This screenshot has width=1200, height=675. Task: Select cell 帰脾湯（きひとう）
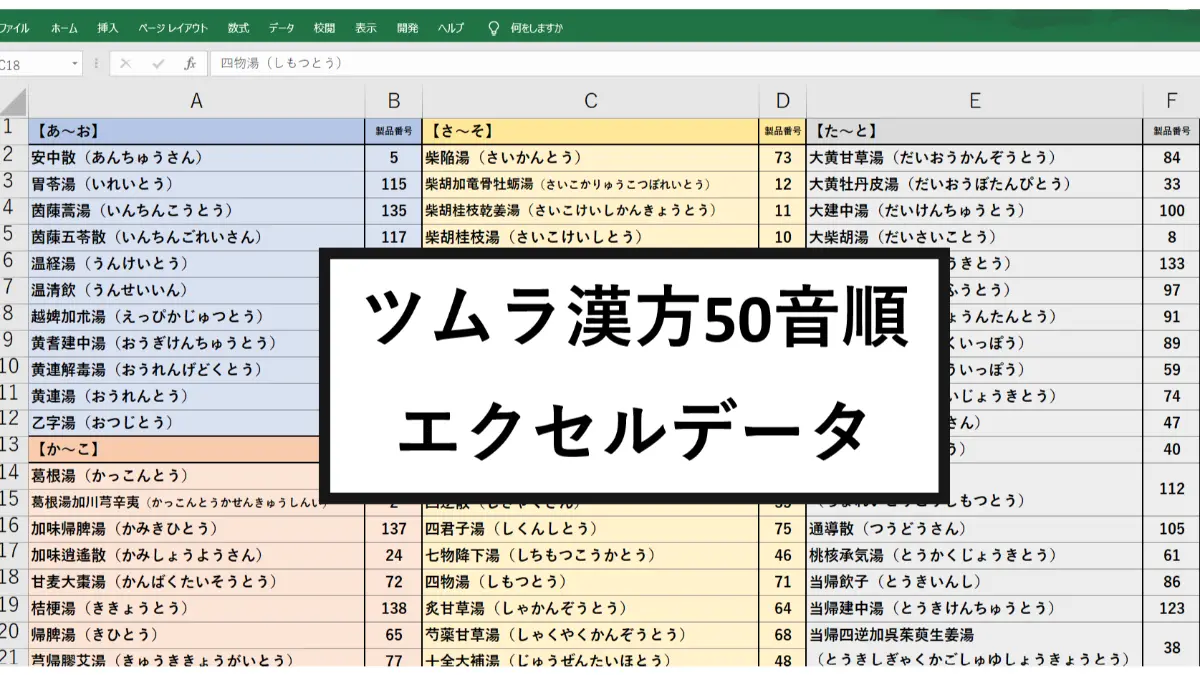[x=196, y=634]
